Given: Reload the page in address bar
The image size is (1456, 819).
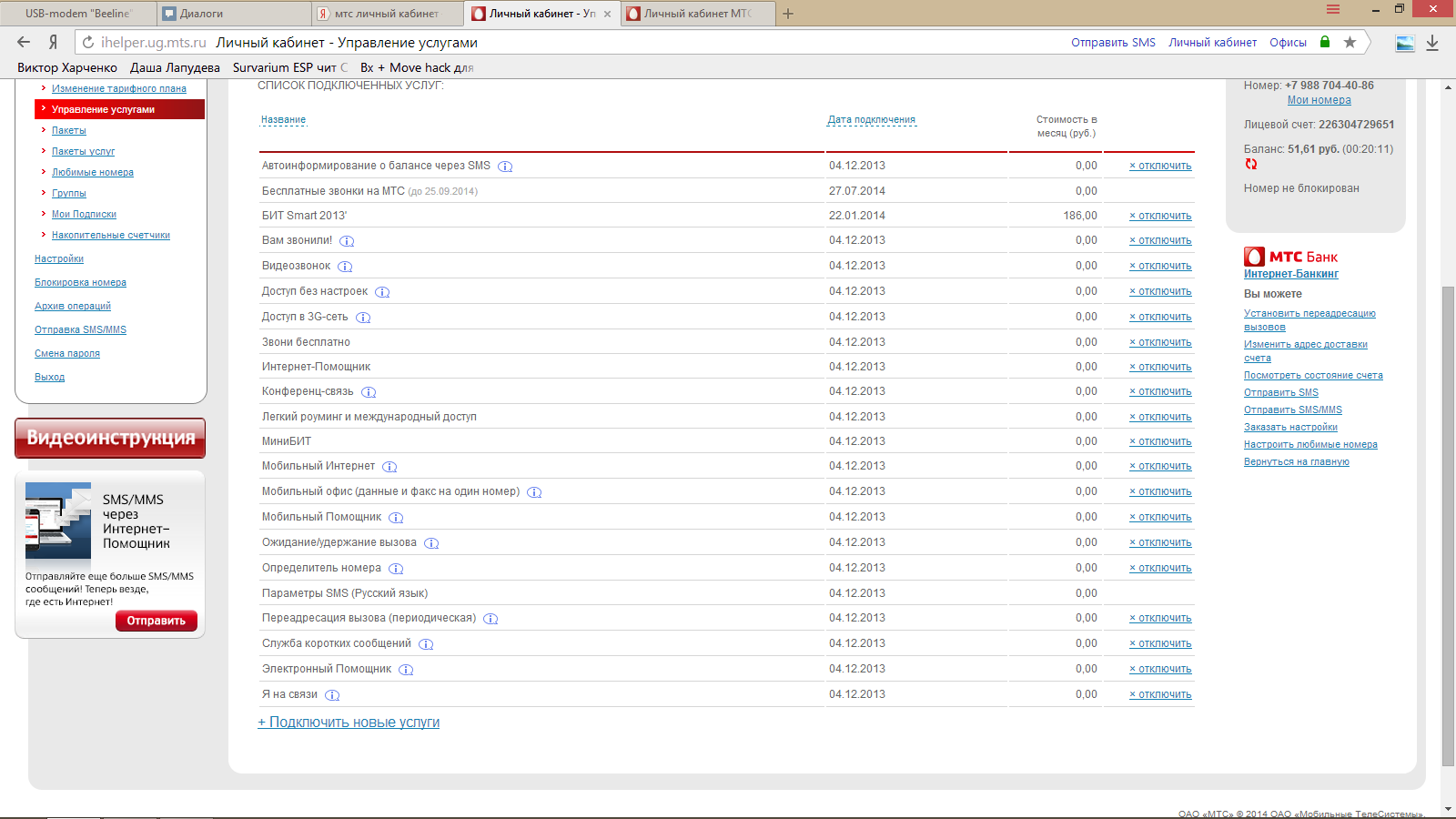Looking at the screenshot, I should [87, 42].
